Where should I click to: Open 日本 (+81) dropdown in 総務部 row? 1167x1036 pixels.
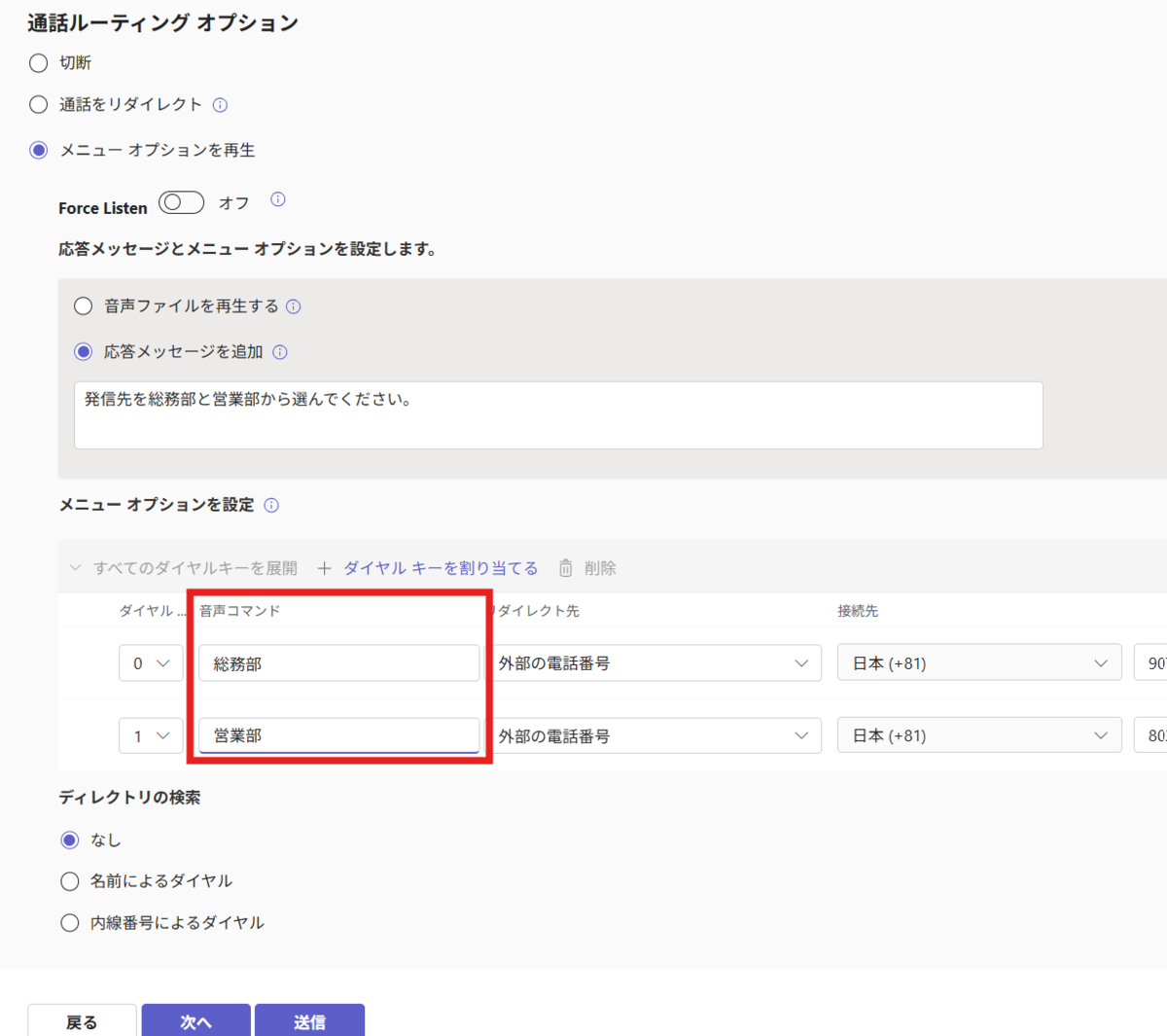coord(979,663)
